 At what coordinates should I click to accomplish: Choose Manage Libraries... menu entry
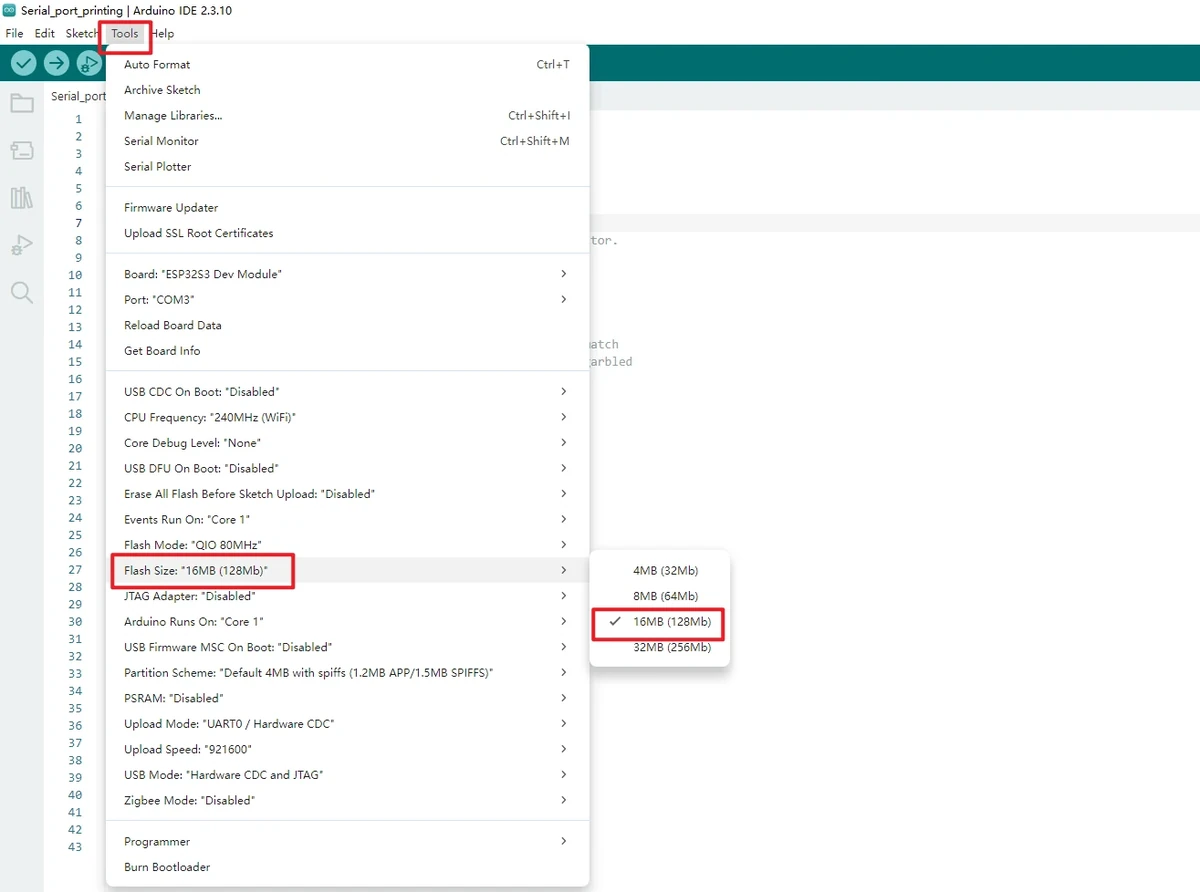click(348, 116)
